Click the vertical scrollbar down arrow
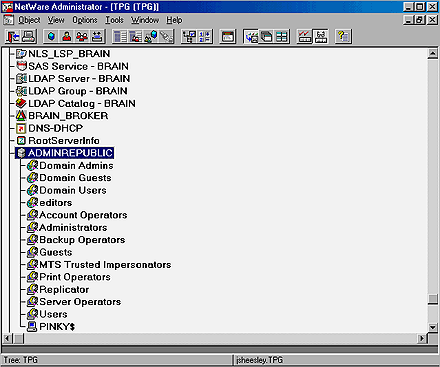Image resolution: width=440 pixels, height=367 pixels. point(433,327)
